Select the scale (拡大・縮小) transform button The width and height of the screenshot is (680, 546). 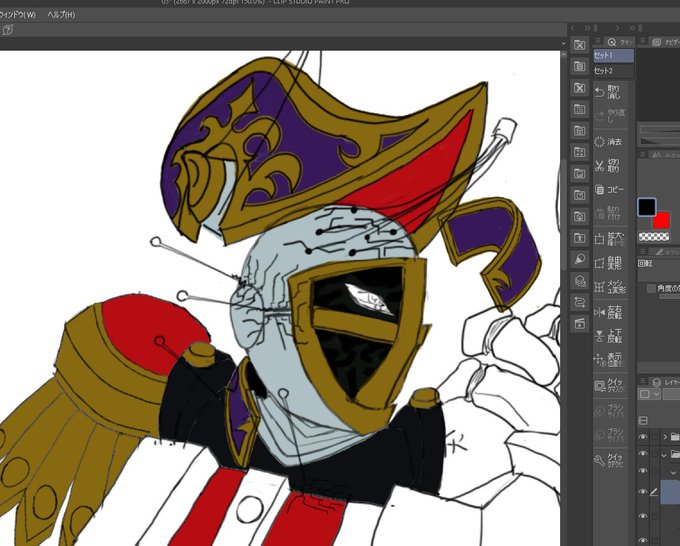(609, 239)
